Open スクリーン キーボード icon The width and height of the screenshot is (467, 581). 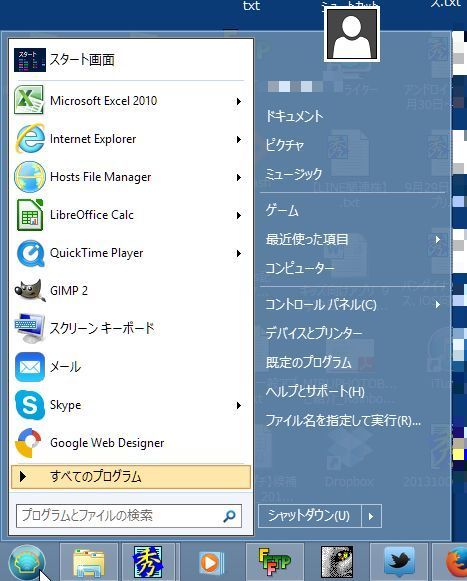[30, 329]
